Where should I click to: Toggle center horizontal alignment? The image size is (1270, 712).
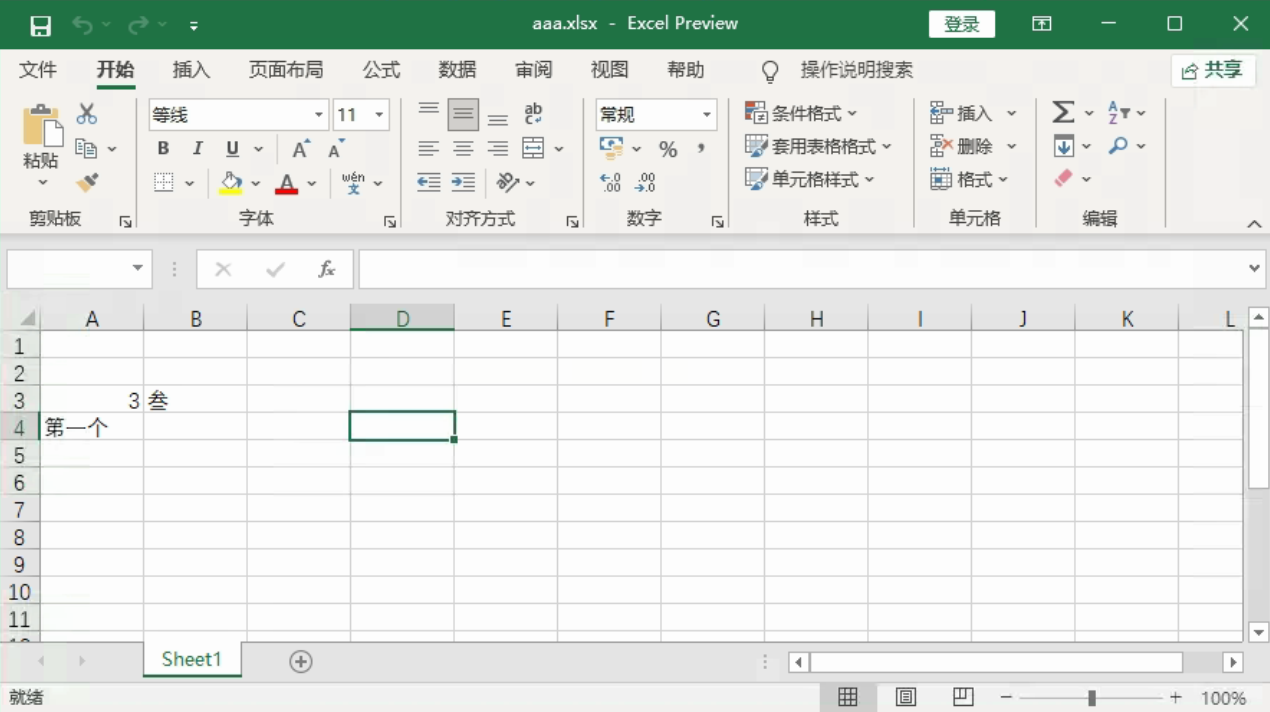pyautogui.click(x=463, y=149)
